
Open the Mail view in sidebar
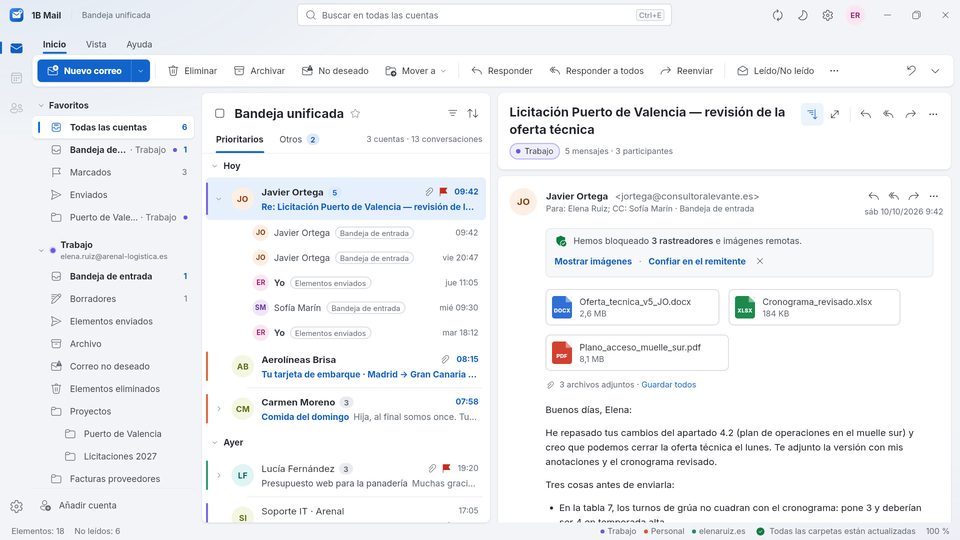[17, 48]
